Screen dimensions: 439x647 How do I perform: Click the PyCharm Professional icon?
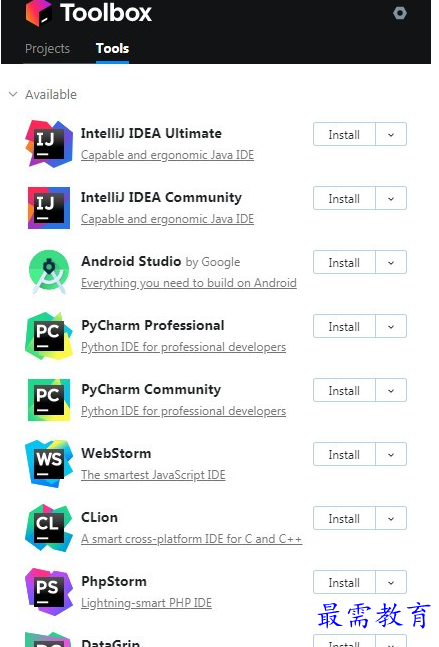[49, 336]
